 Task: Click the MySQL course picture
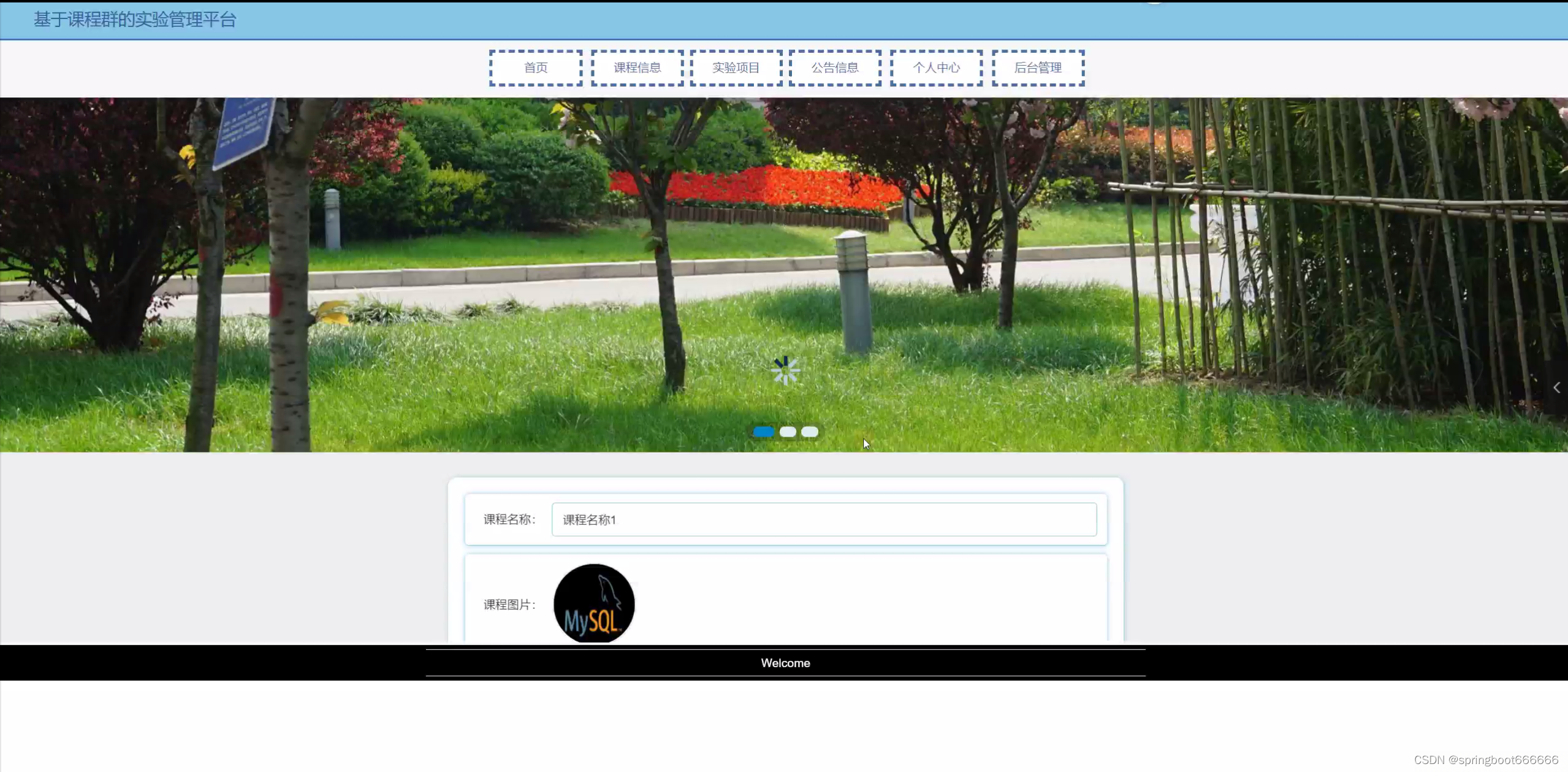[x=593, y=603]
